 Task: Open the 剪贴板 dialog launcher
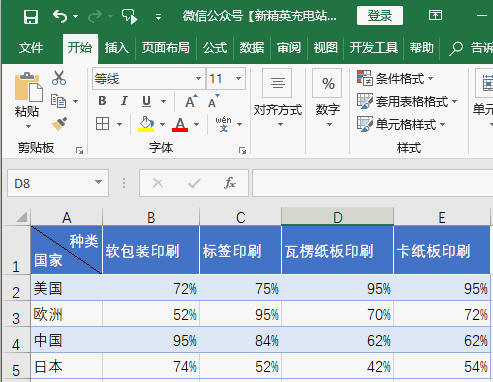pyautogui.click(x=79, y=151)
